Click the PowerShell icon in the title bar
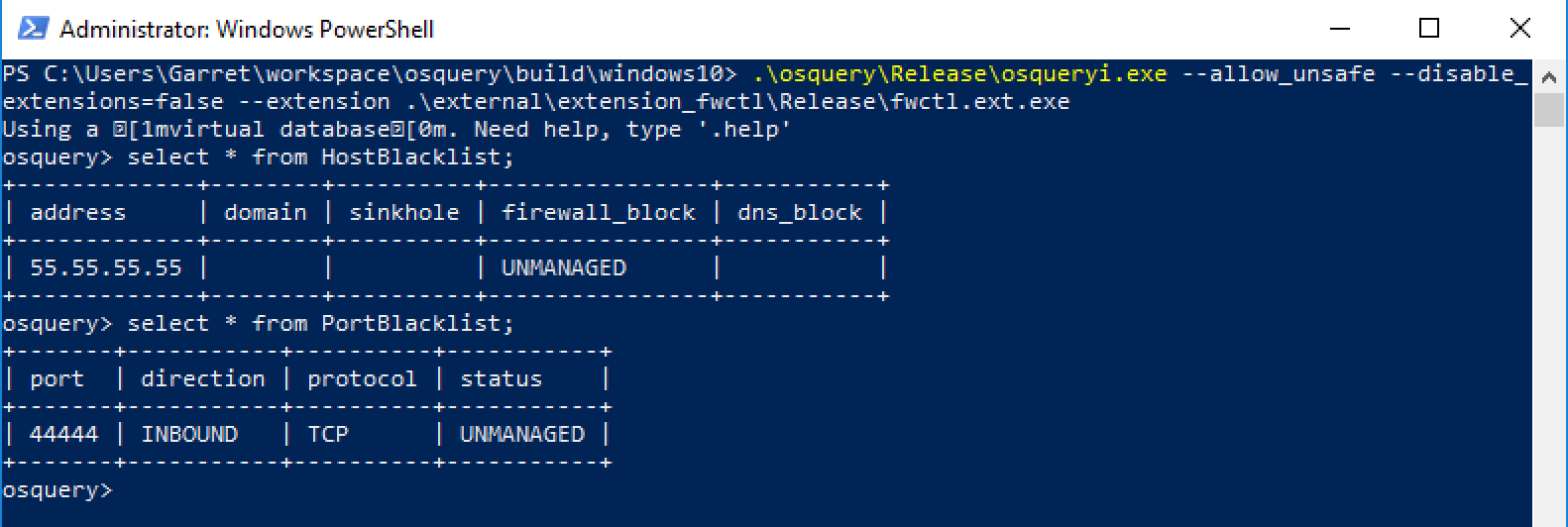1568x527 pixels. tap(33, 29)
